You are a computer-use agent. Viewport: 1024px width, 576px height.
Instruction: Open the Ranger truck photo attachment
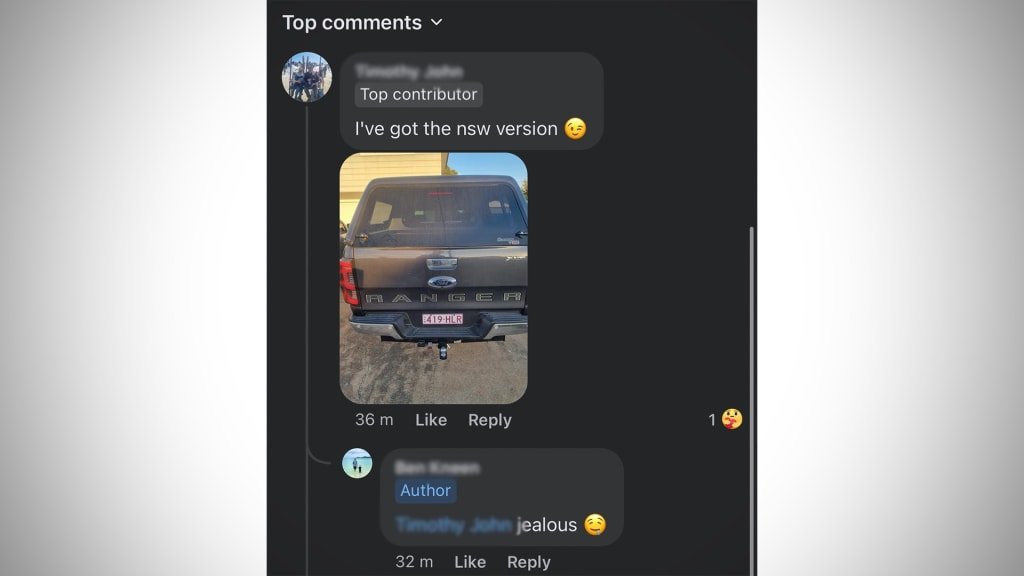click(433, 278)
